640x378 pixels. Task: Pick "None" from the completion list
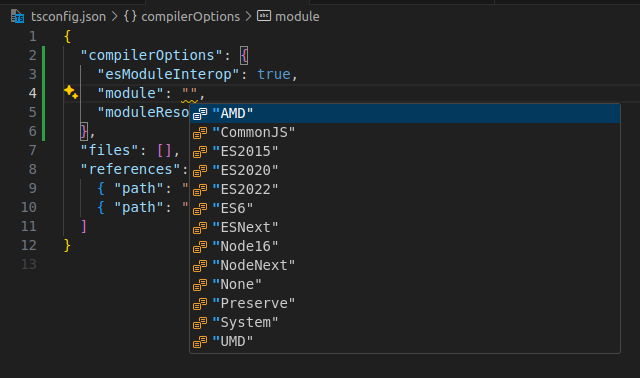coord(405,285)
